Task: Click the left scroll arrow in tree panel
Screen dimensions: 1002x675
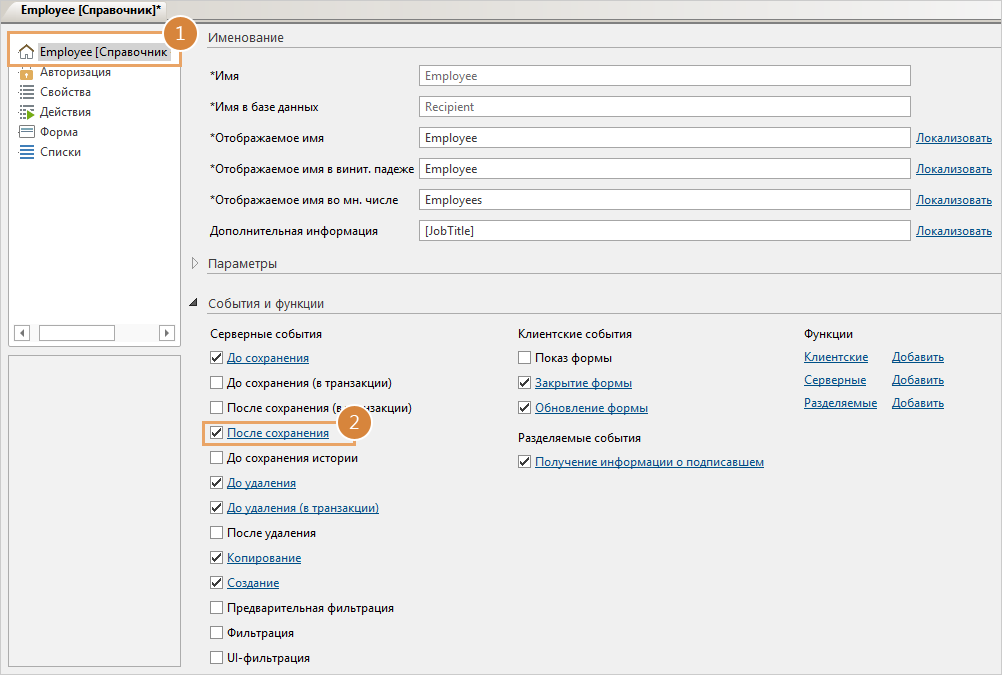Action: [22, 333]
